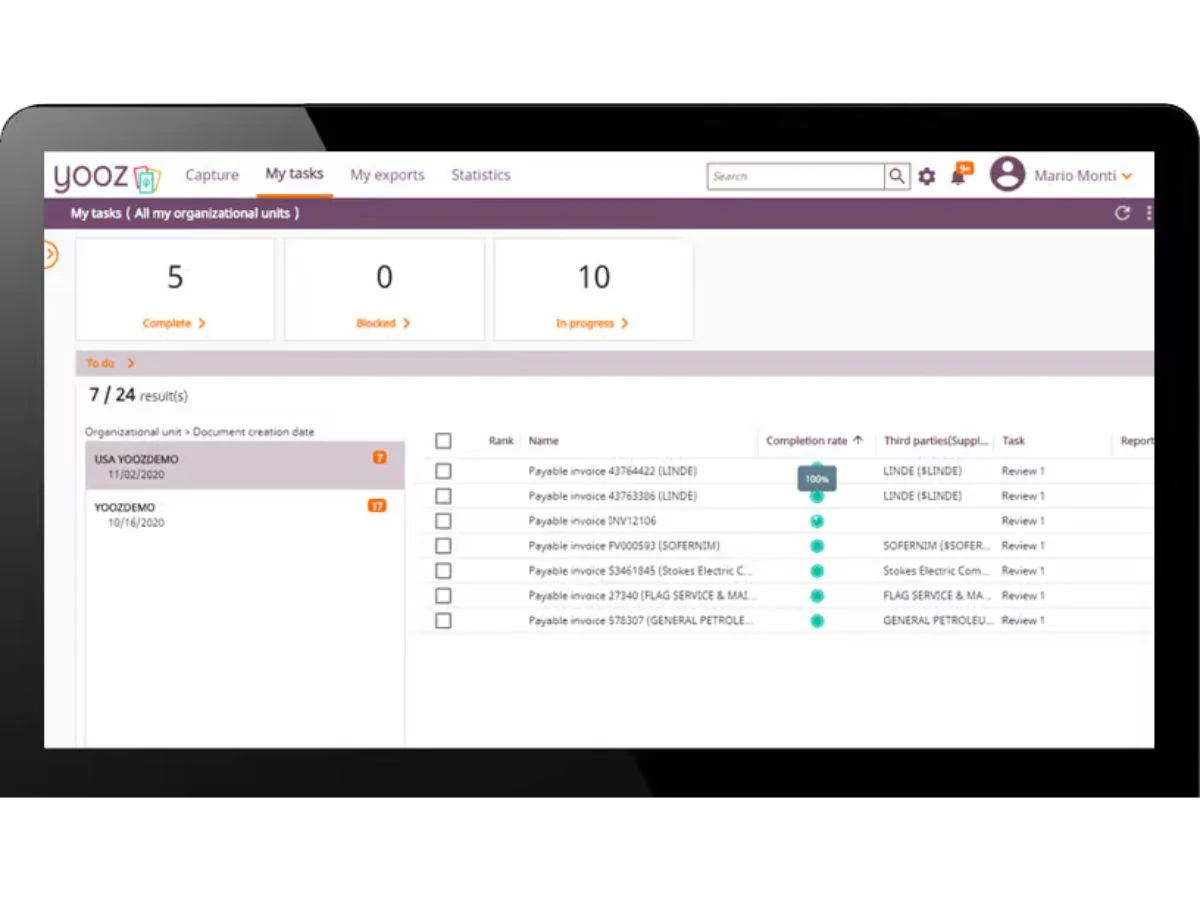Click completion dot for invoice 27340

tap(817, 596)
